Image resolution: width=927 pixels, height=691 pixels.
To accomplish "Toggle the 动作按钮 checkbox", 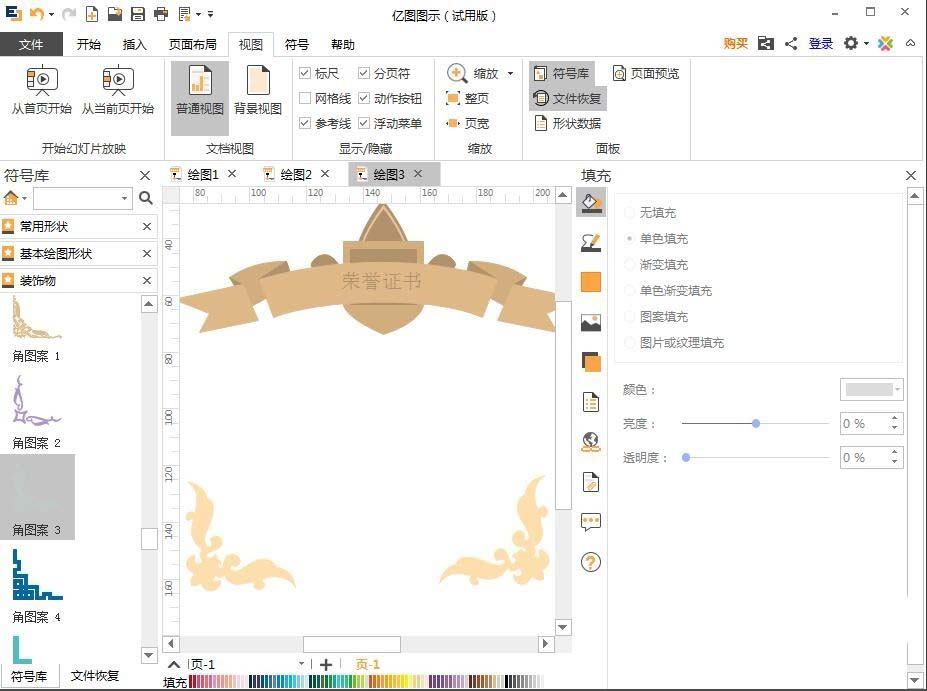I will 362,98.
